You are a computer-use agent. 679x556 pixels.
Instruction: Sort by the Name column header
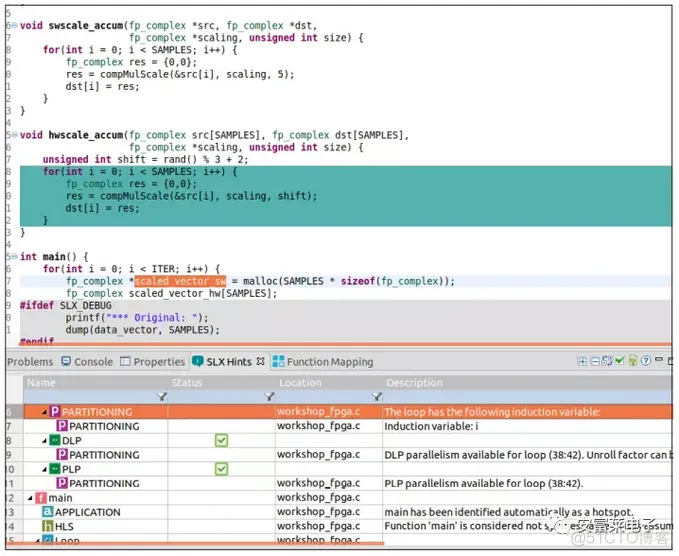[x=96, y=383]
